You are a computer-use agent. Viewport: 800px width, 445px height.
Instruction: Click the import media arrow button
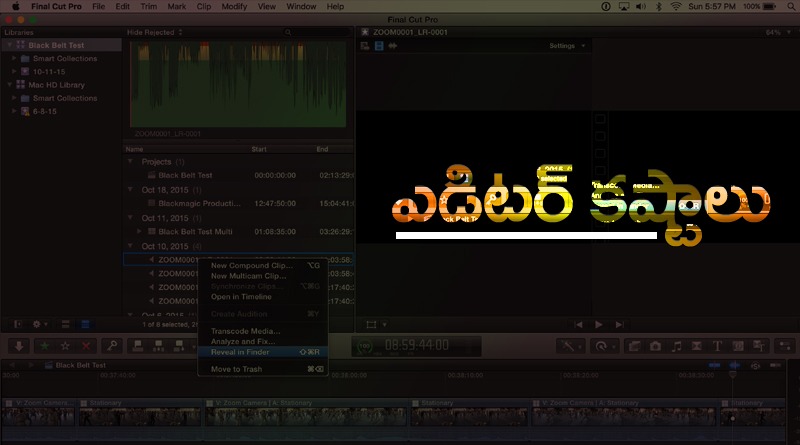pos(18,345)
